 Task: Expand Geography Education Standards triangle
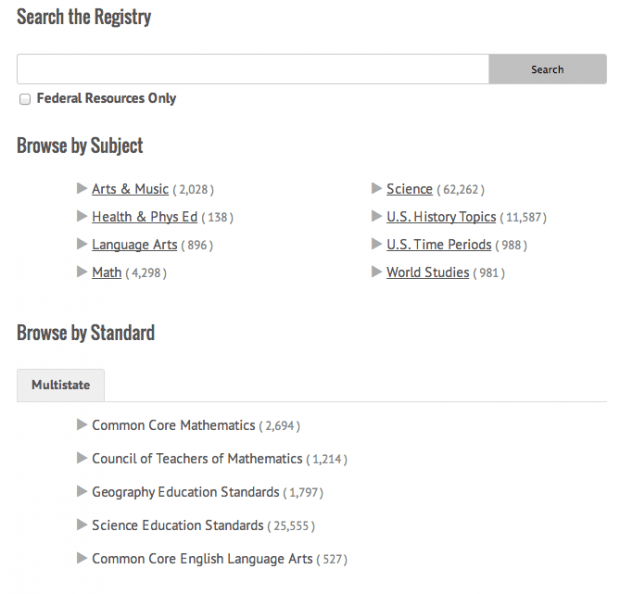pyautogui.click(x=82, y=491)
